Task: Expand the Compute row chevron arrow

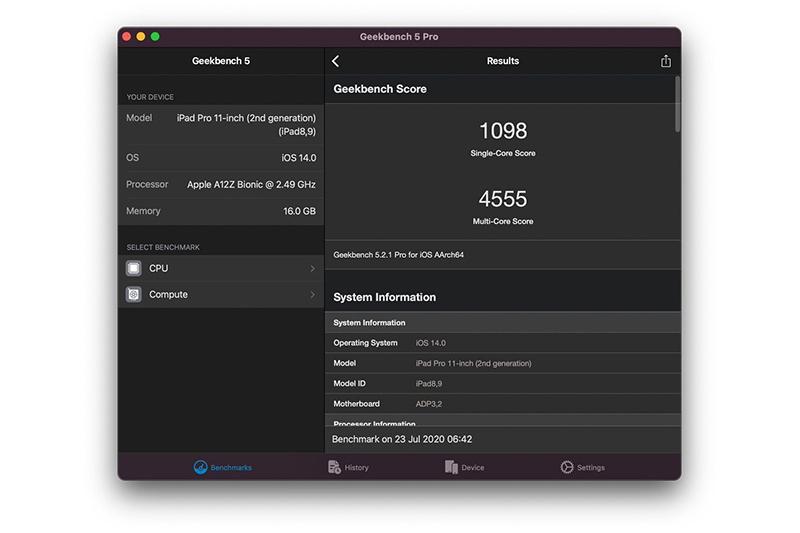Action: pos(312,295)
